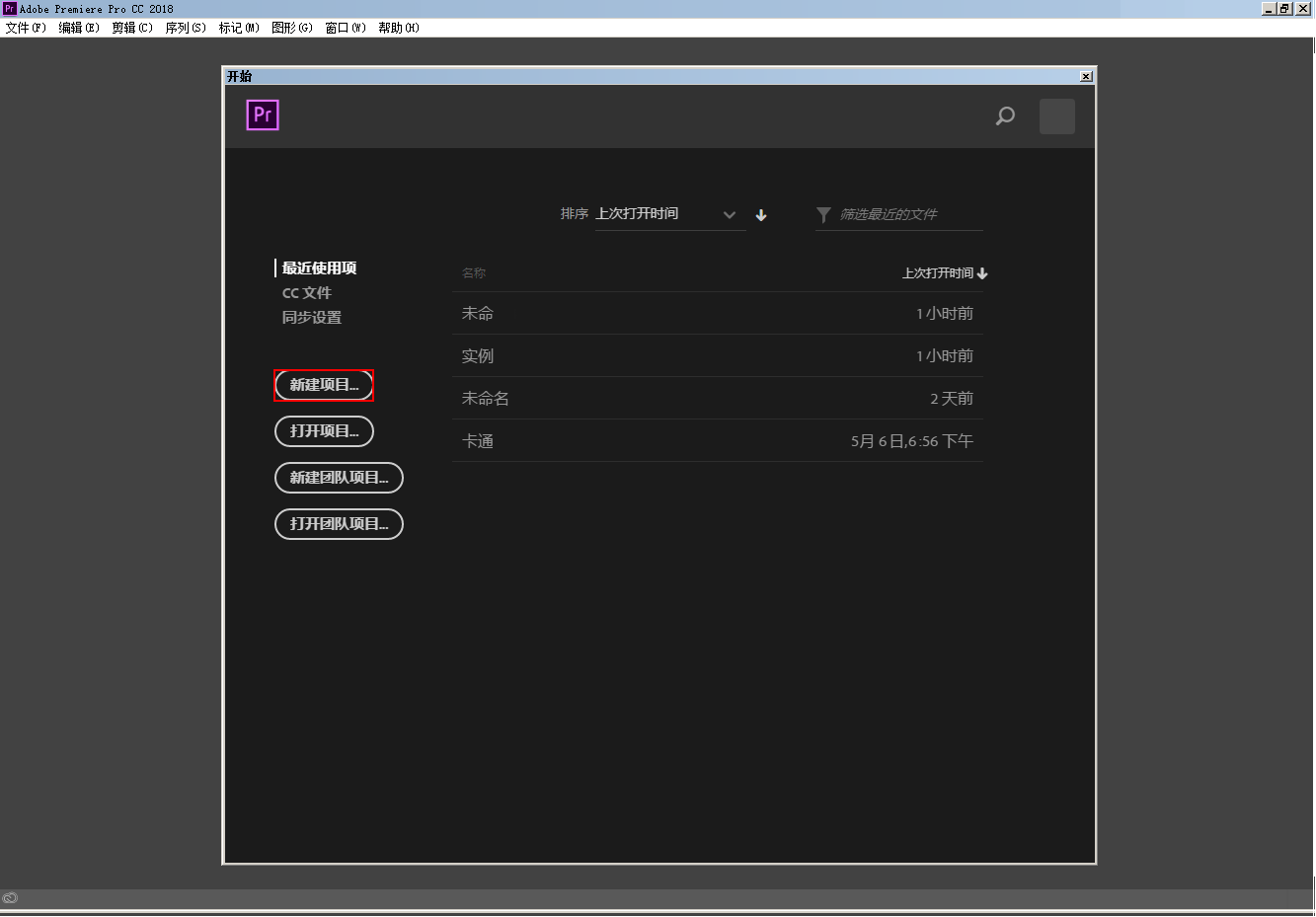Click the 打开项目... button
1316x917 pixels.
click(324, 431)
